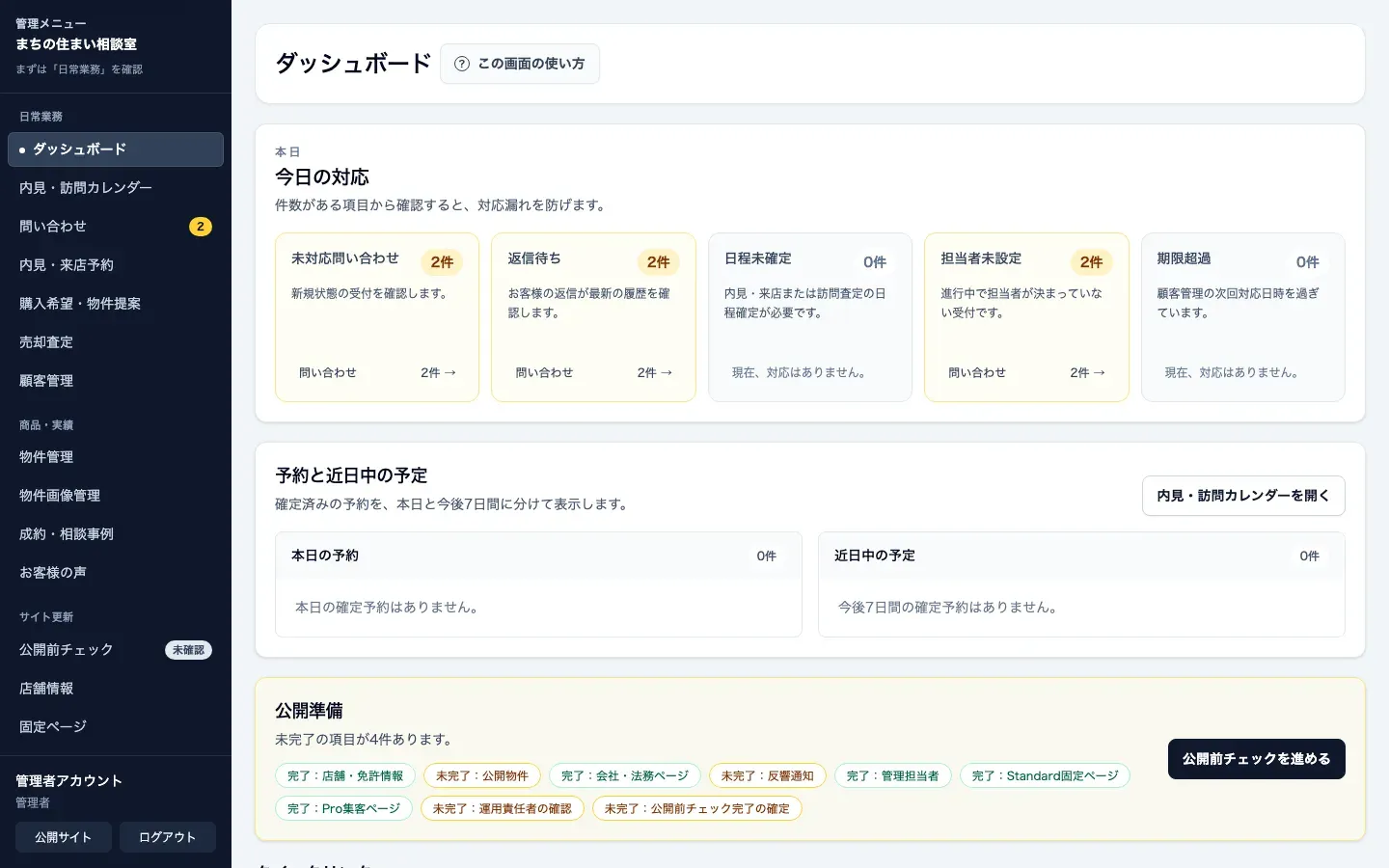The image size is (1389, 868).
Task: Click 未完了：公開前チェック完了の確定 chip
Action: (x=697, y=808)
